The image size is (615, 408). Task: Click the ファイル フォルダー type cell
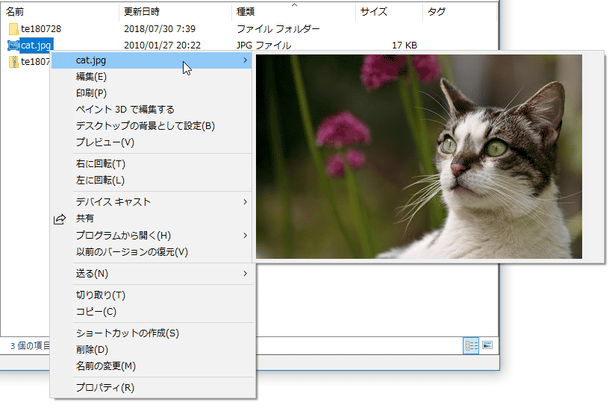(278, 29)
